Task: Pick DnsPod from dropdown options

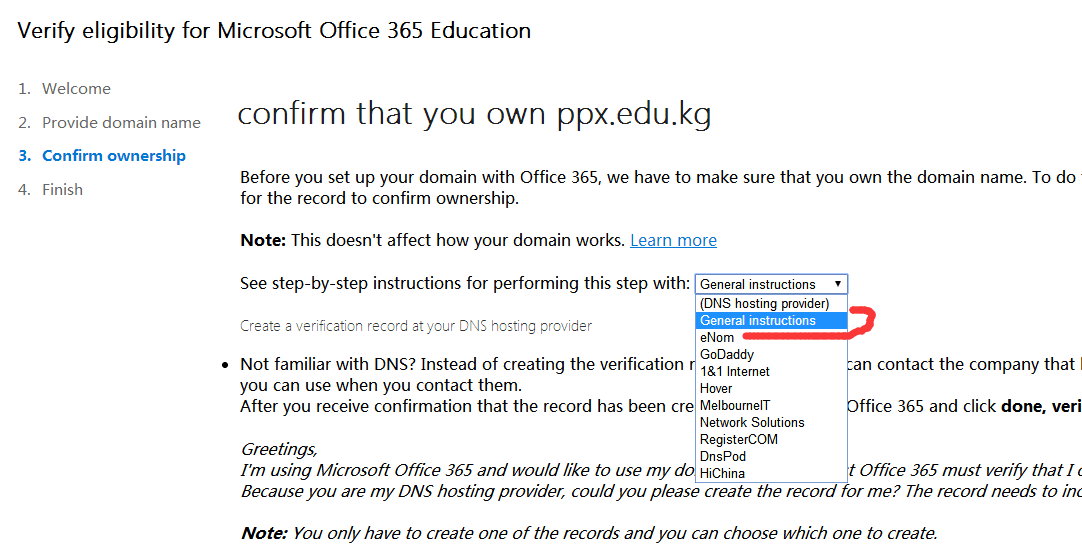Action: (723, 456)
